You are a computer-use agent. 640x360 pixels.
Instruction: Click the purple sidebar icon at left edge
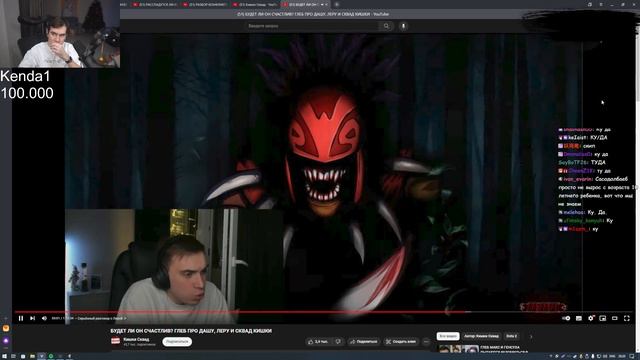tap(6, 340)
